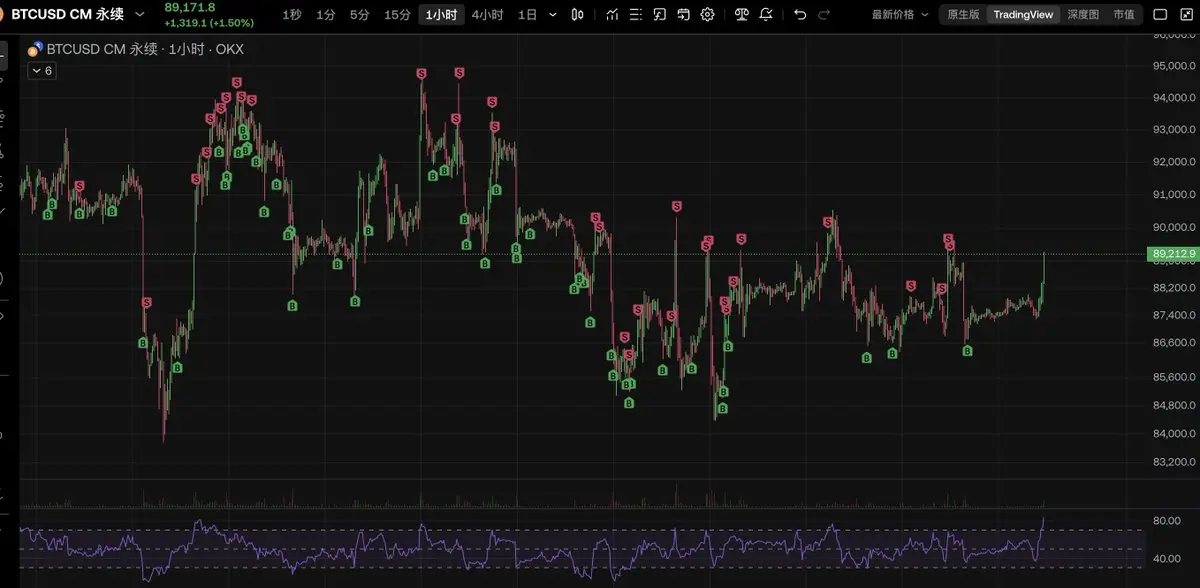1200x588 pixels.
Task: Expand more timeframes dropdown after 1日
Action: [x=553, y=15]
